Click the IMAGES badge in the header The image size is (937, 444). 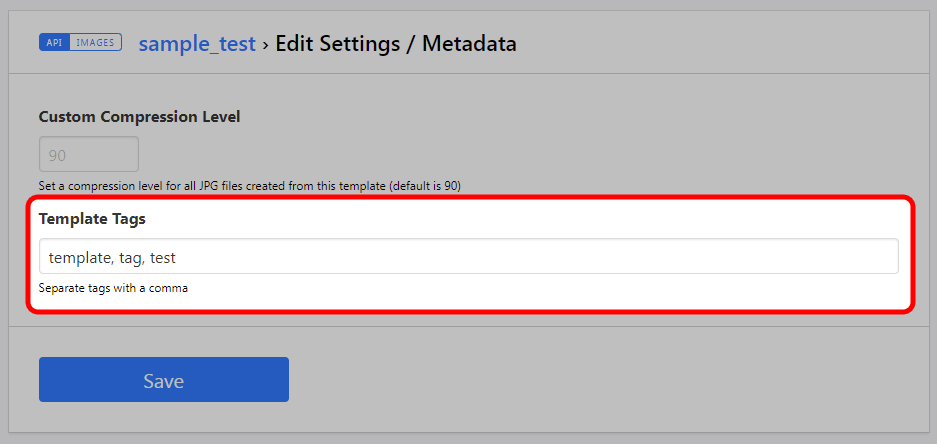(96, 43)
